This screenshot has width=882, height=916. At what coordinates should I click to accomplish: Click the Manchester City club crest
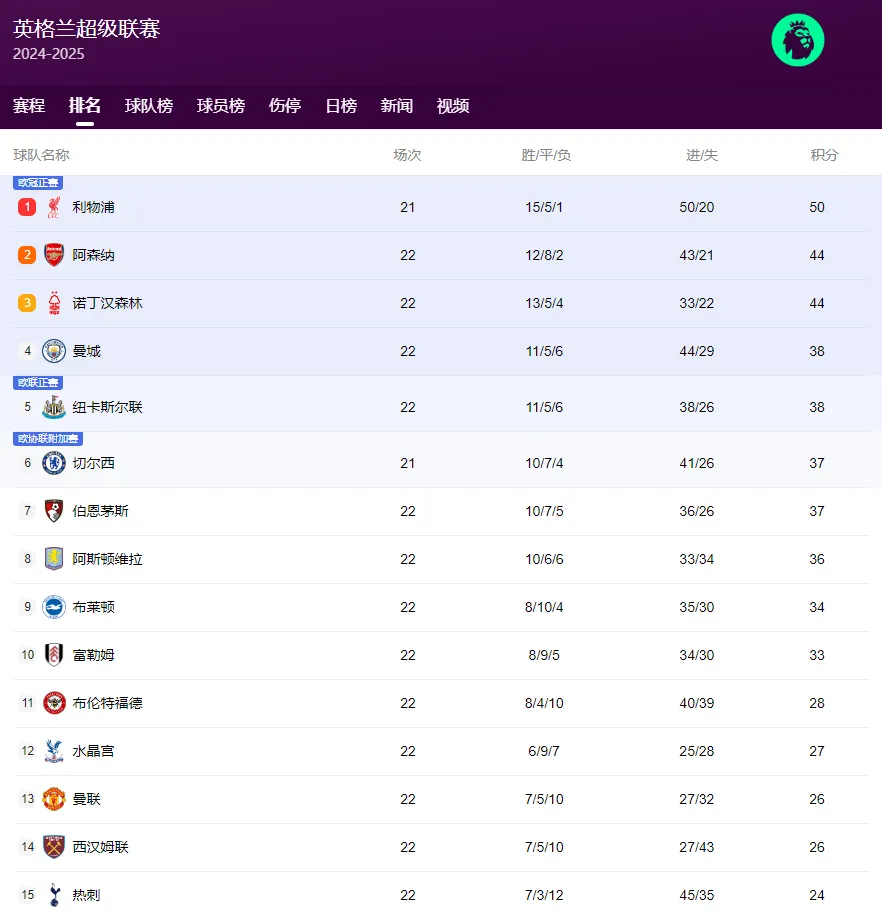54,351
